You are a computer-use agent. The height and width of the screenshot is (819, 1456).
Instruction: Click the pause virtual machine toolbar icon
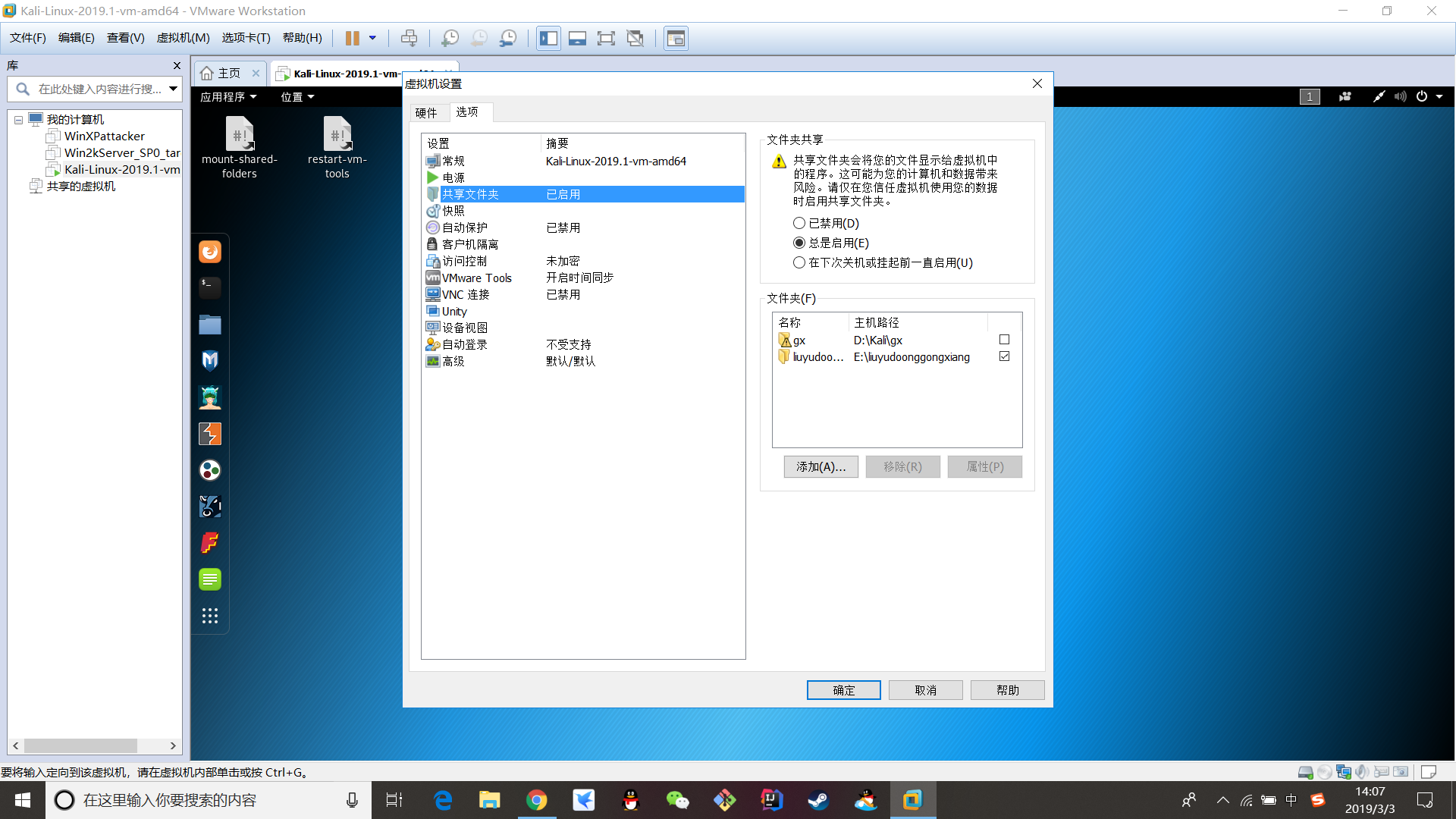352,38
